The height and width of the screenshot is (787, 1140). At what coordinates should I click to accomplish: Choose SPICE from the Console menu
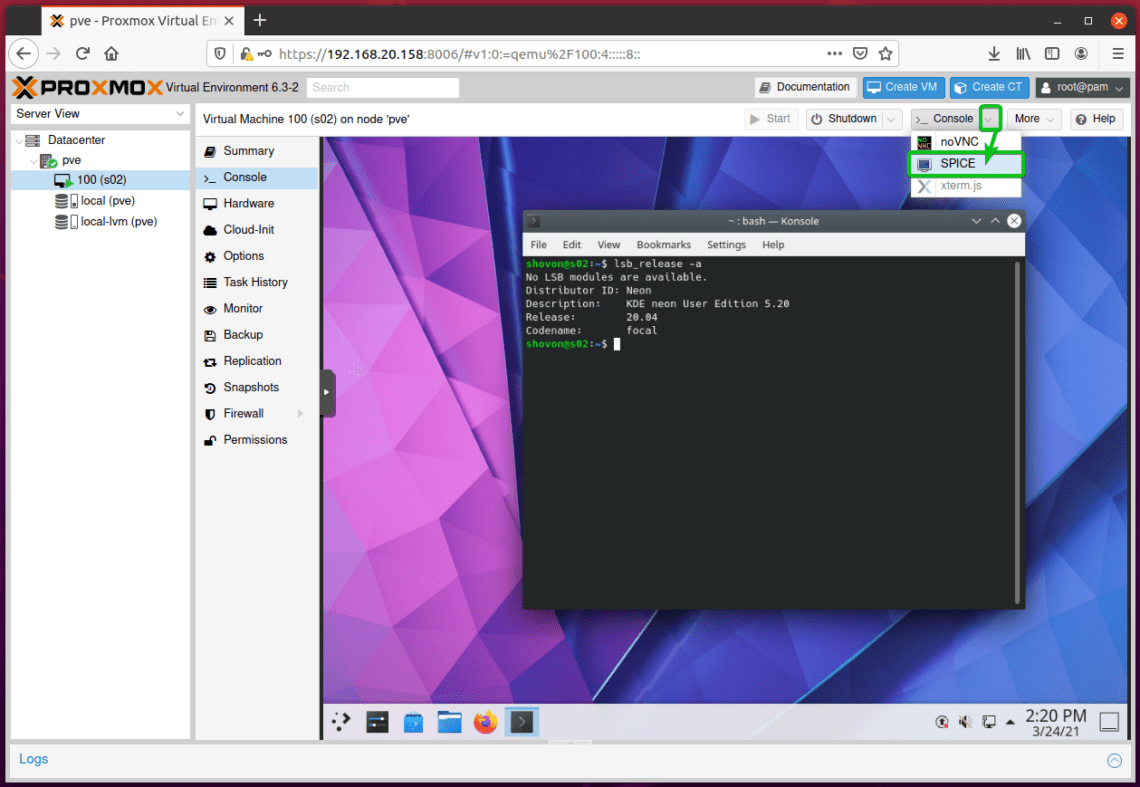click(x=966, y=164)
